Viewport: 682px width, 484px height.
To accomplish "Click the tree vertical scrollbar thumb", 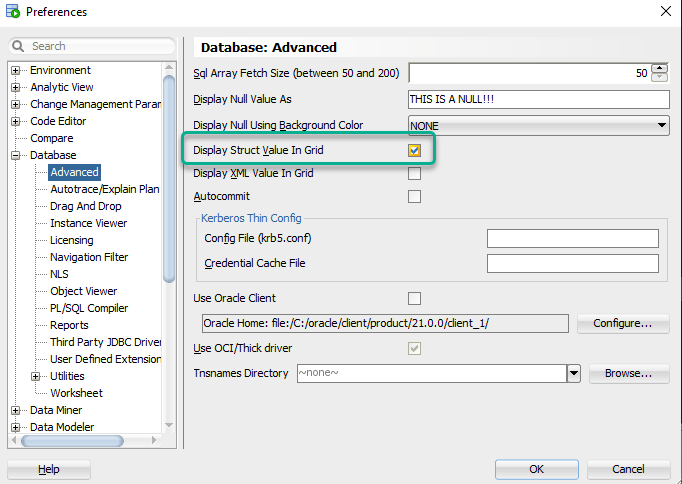I will 169,179.
